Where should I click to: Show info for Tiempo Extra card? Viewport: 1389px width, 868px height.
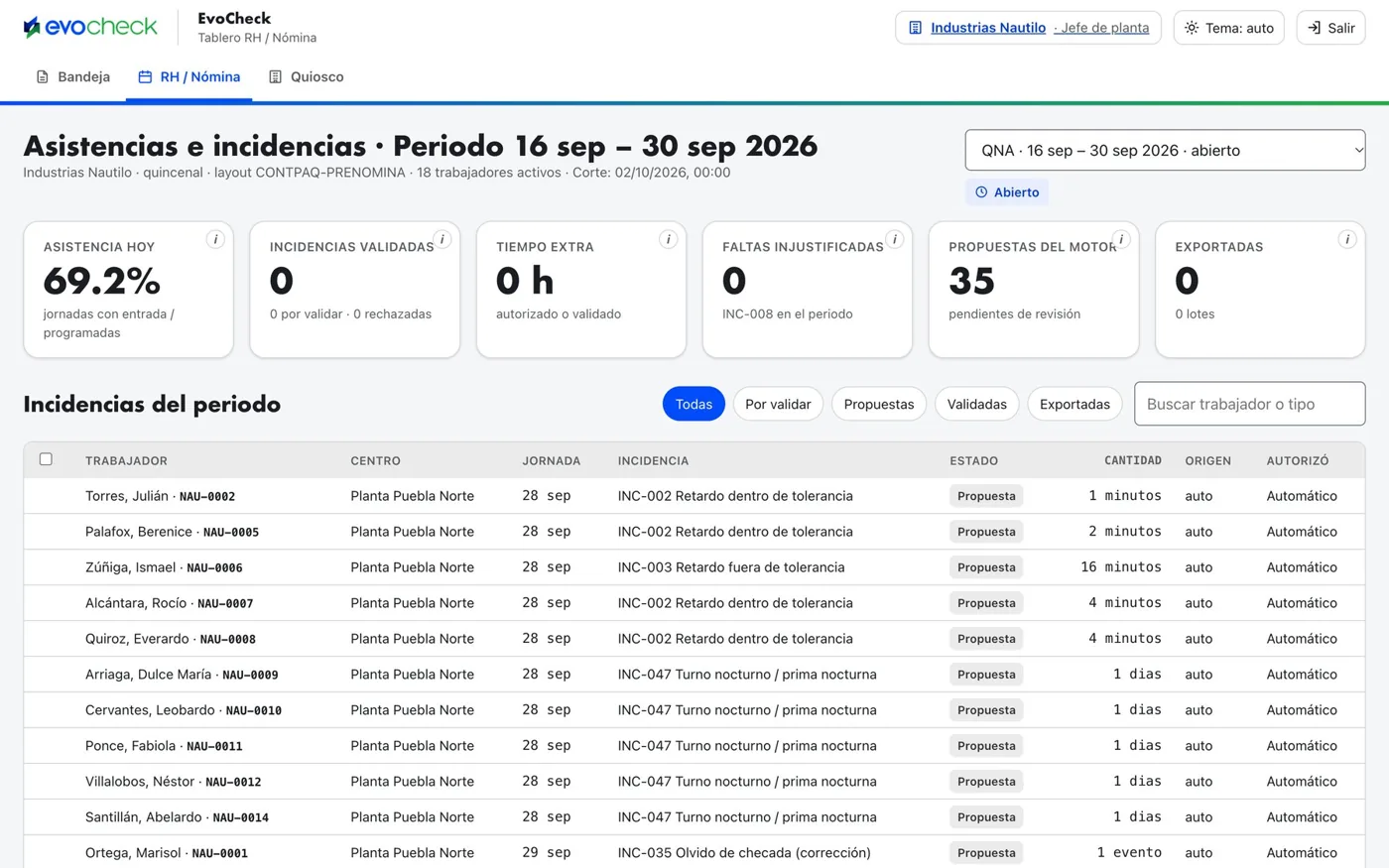[669, 239]
